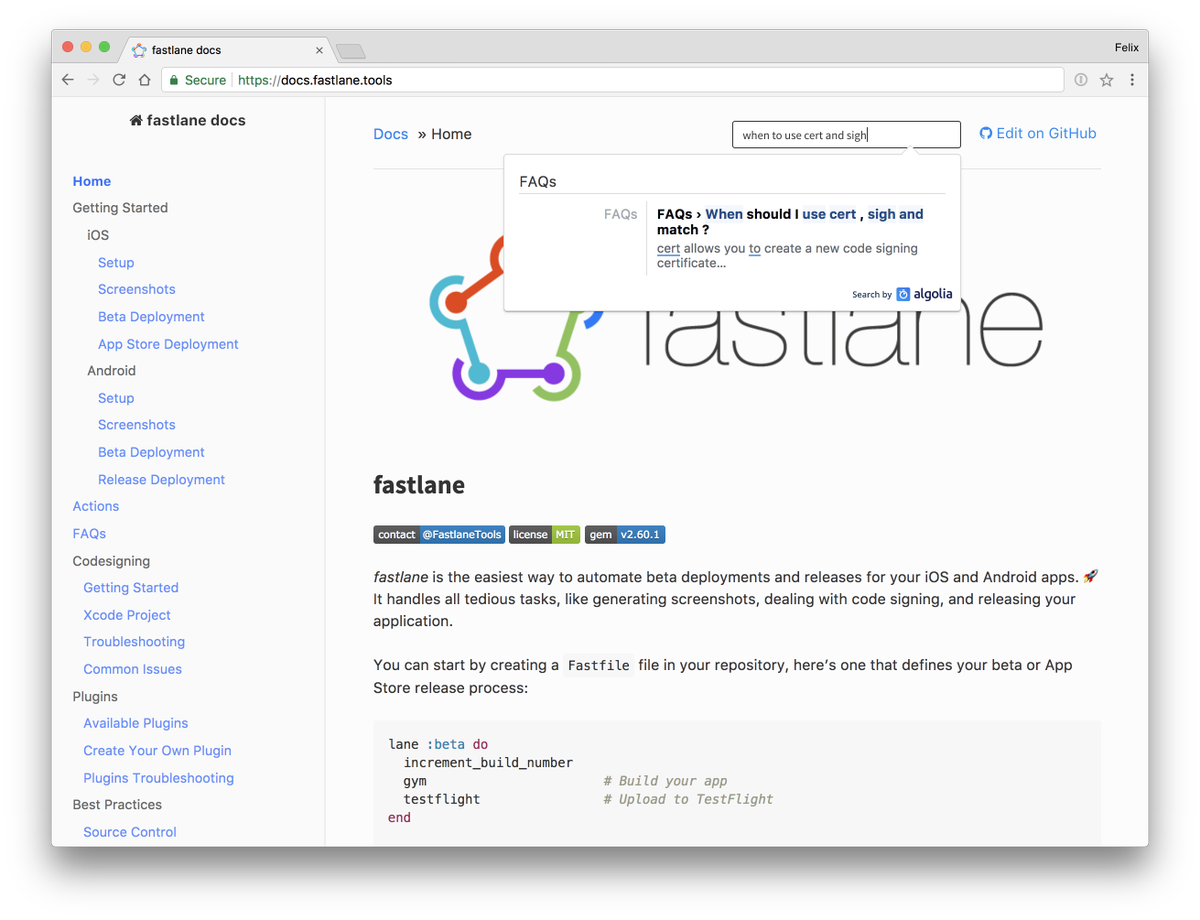Click the Felix profile button
The width and height of the screenshot is (1200, 920).
[x=1126, y=47]
